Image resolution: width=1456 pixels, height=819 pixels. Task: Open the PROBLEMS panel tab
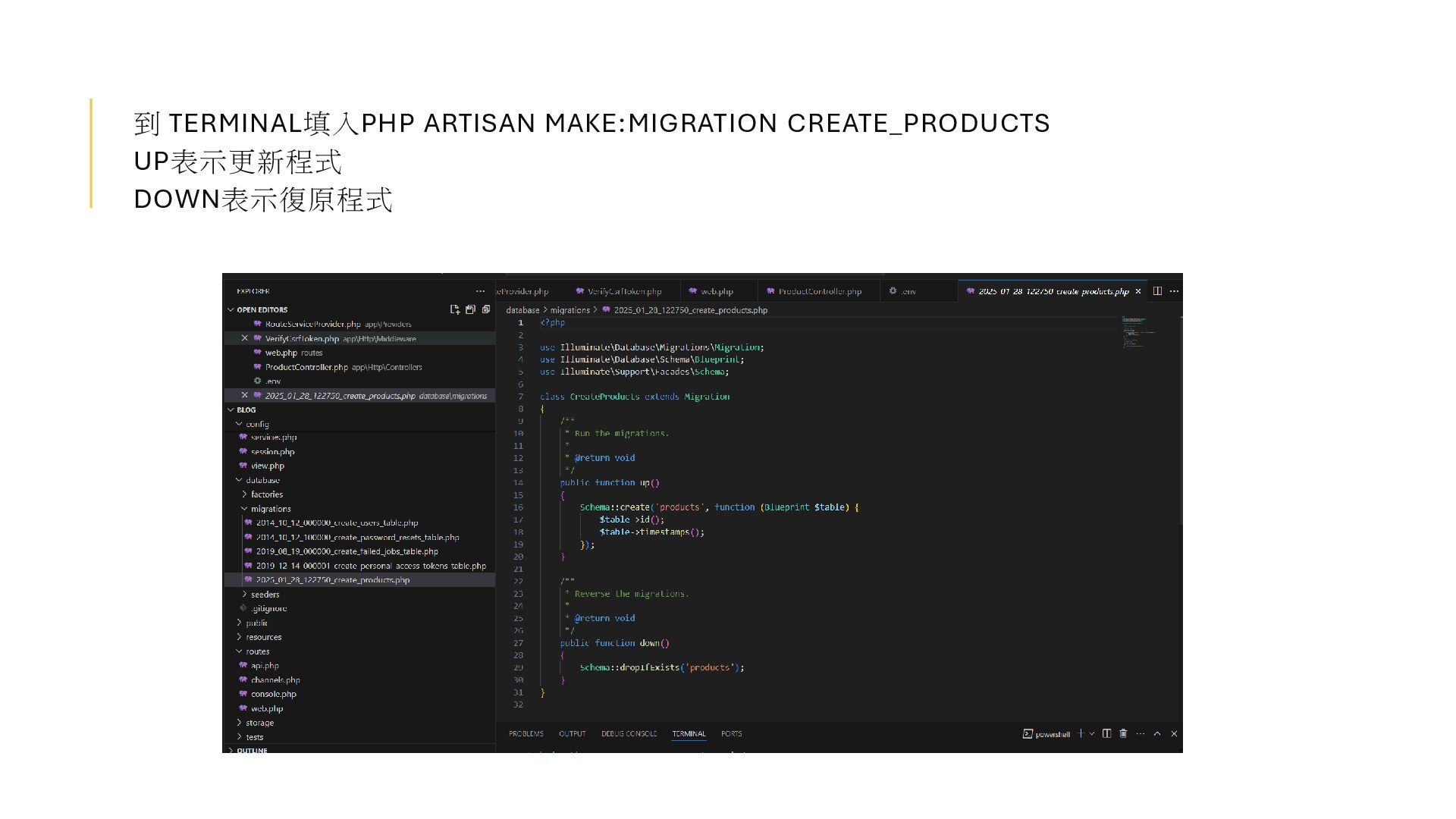526,733
